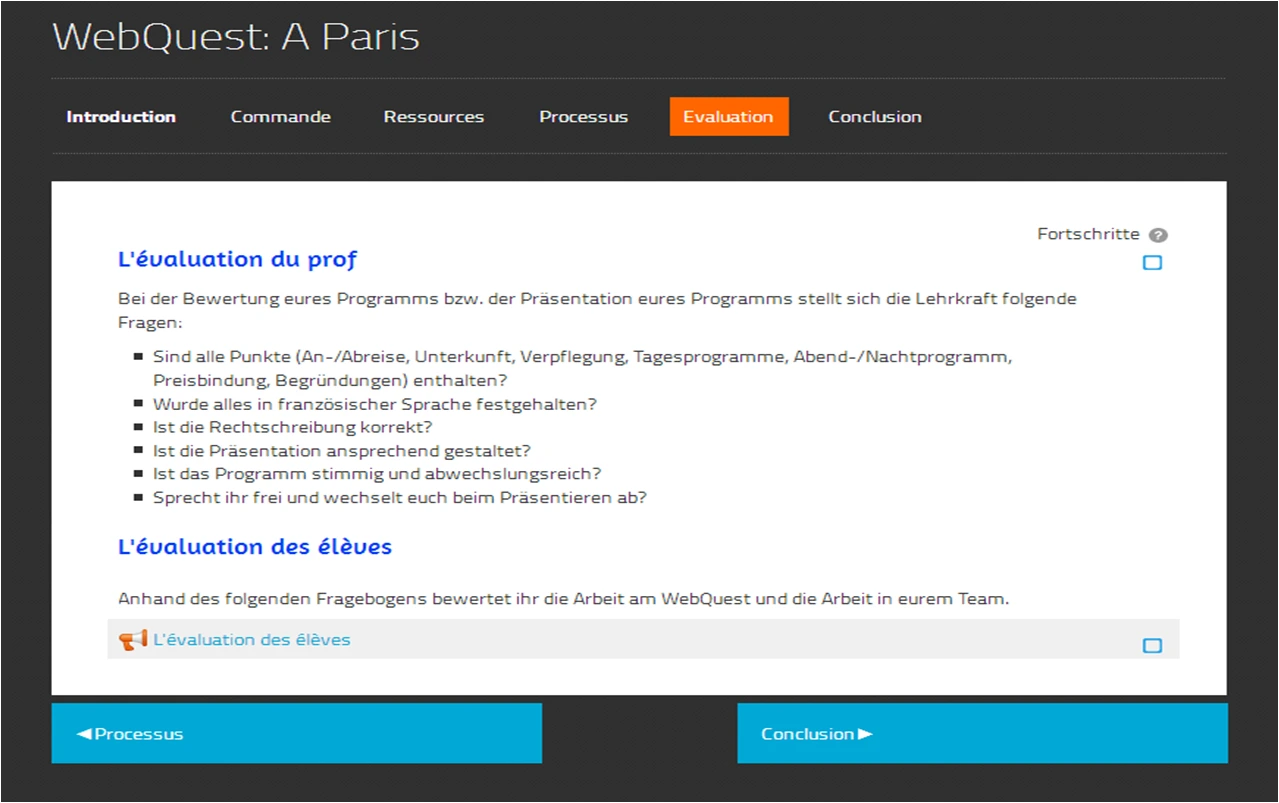Click the highlighted Evaluation tab
This screenshot has height=803, width=1279.
click(728, 117)
